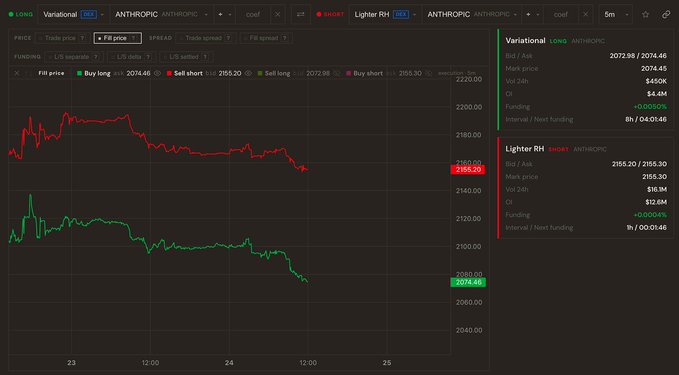Swap long and short sides icon
Viewport: 679px width, 375px height.
click(x=301, y=14)
